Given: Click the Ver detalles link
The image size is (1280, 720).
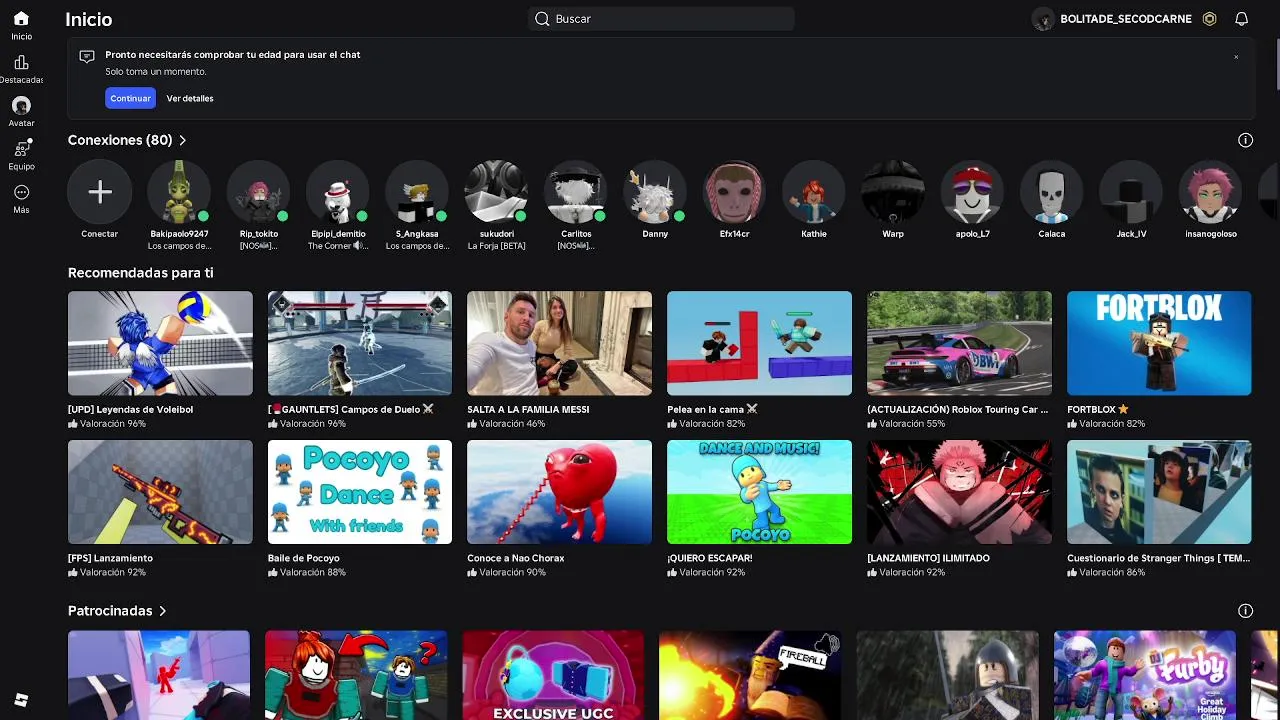Looking at the screenshot, I should 190,98.
